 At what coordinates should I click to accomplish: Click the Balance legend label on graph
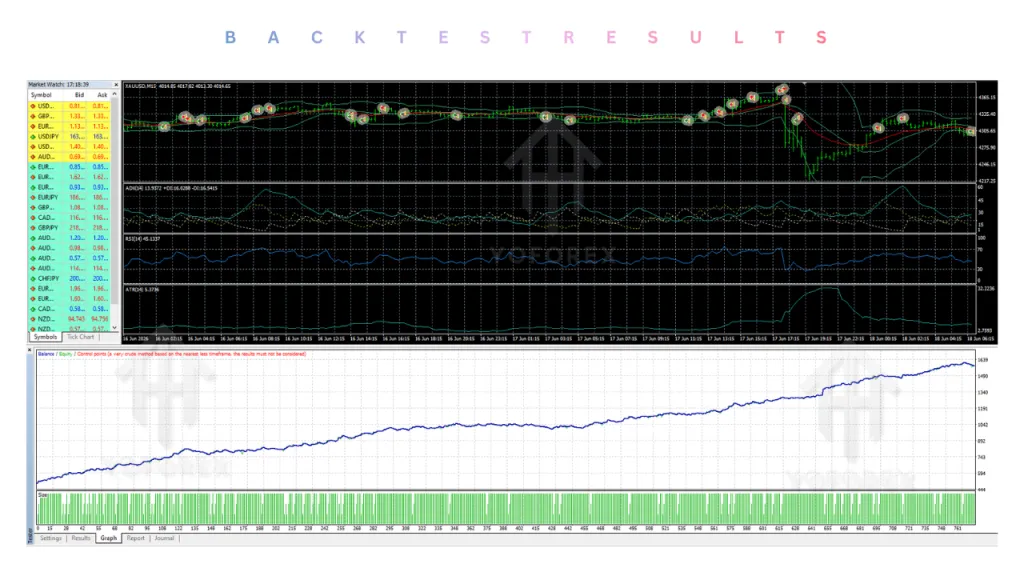[x=46, y=354]
